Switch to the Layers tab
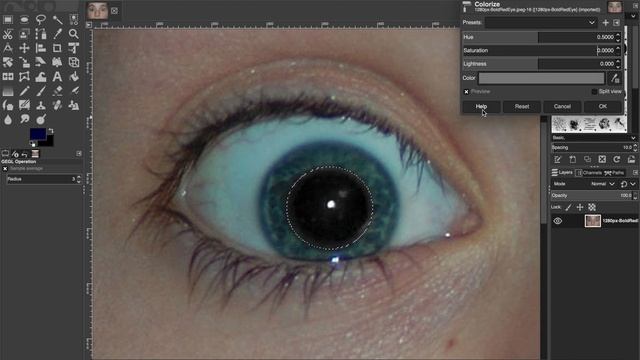Viewport: 640px width, 360px height. tap(562, 173)
